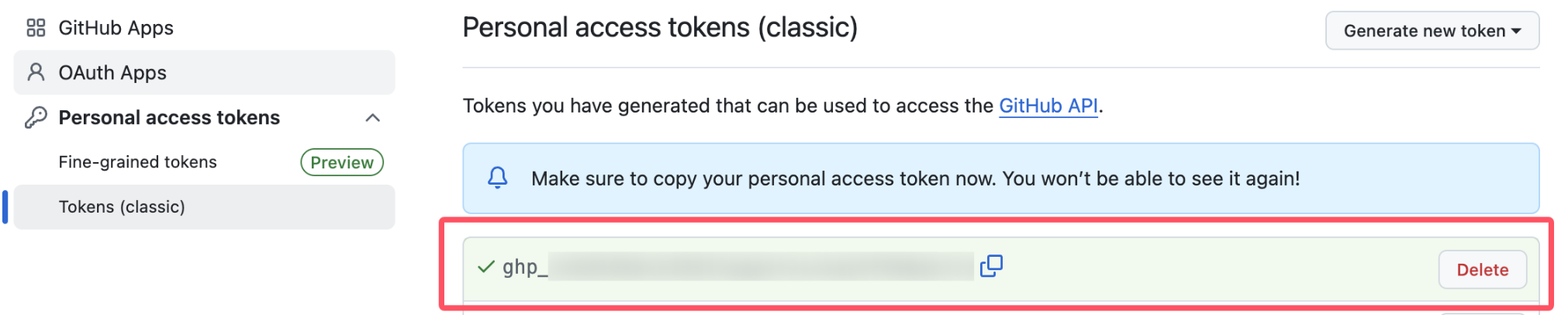
Task: Click the blurred ghp_ token text
Action: tap(737, 267)
